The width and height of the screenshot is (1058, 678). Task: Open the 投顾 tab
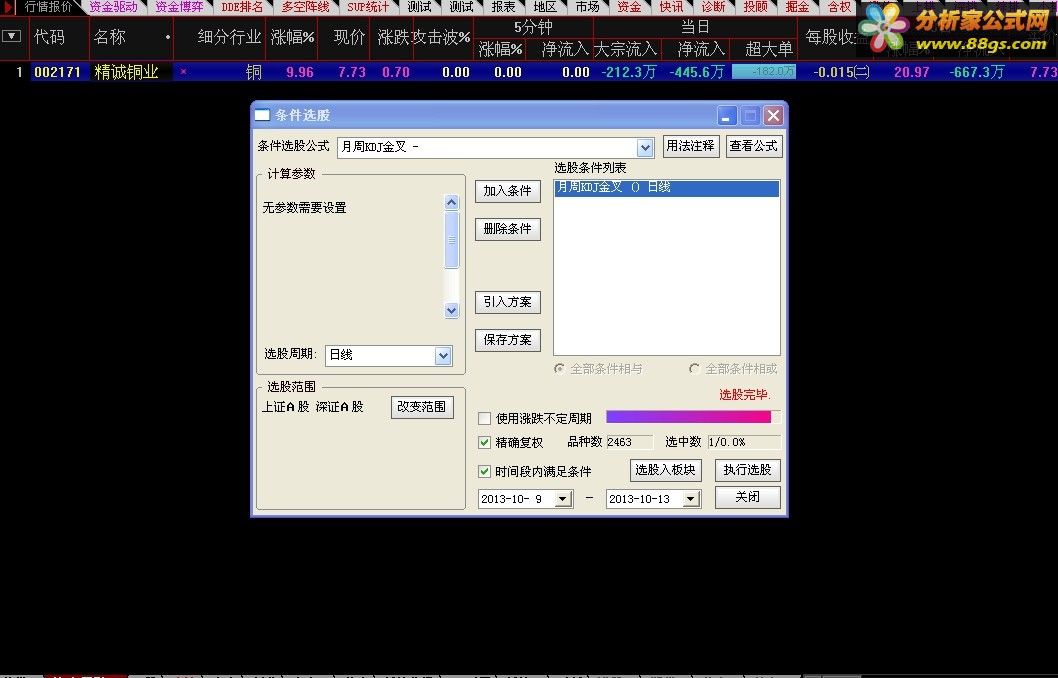point(755,7)
